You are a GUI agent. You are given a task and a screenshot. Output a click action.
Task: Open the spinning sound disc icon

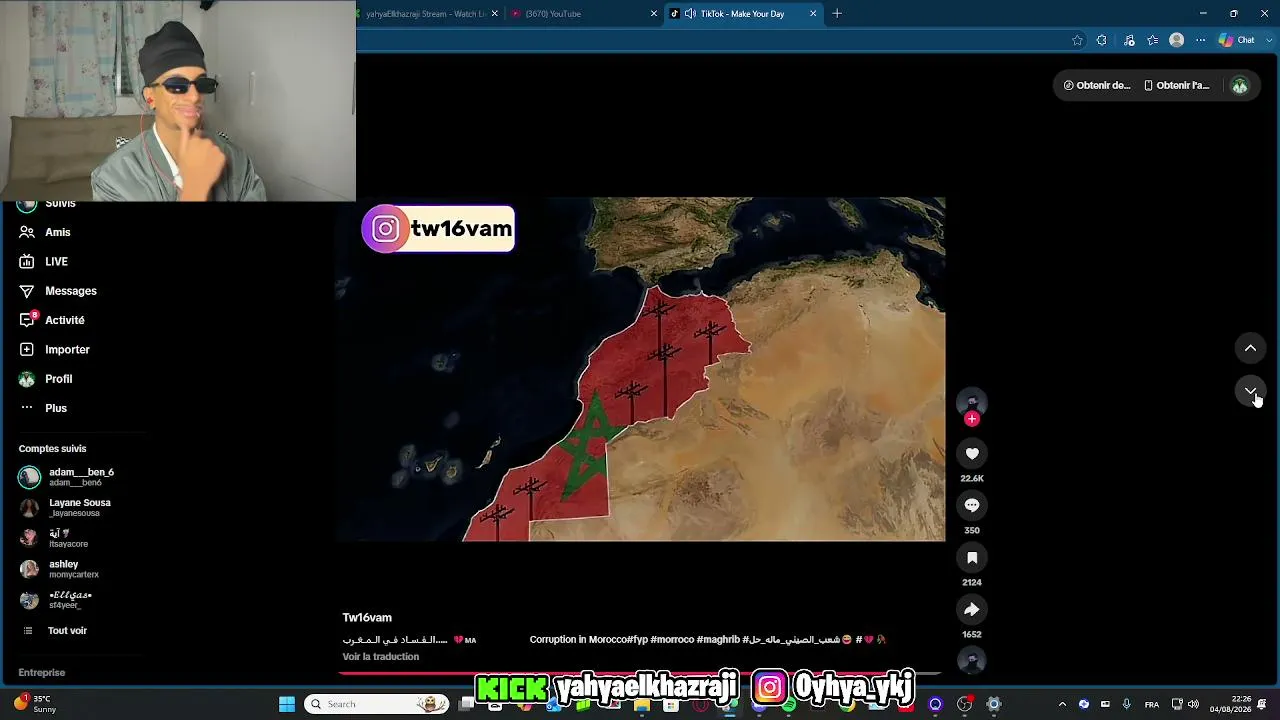(972, 660)
